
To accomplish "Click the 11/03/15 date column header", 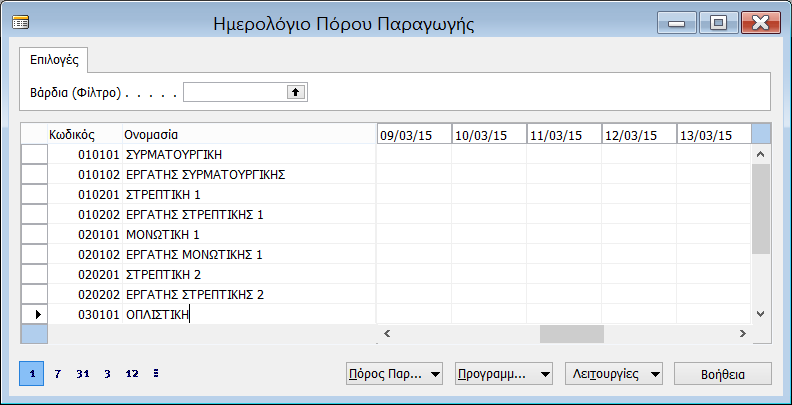I will [x=564, y=135].
